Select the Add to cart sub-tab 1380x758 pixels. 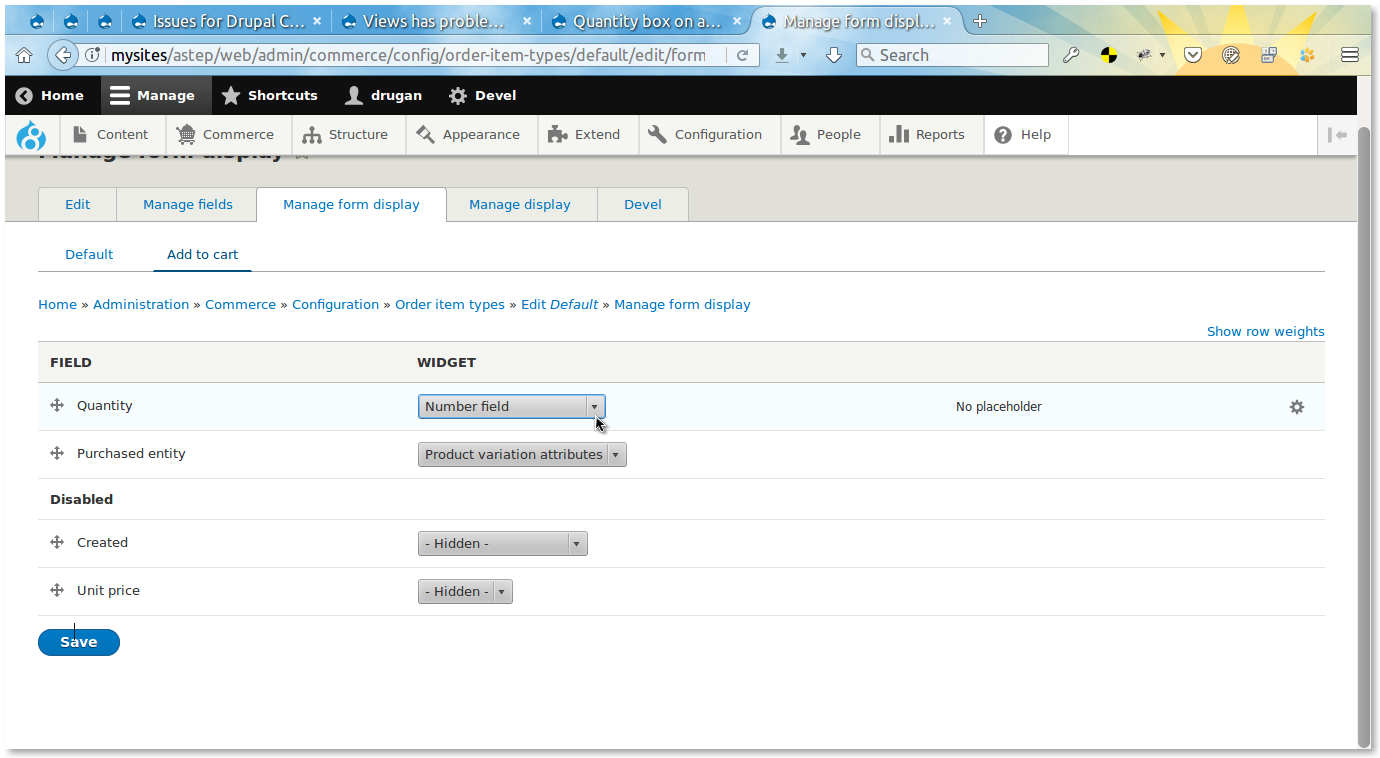coord(201,254)
